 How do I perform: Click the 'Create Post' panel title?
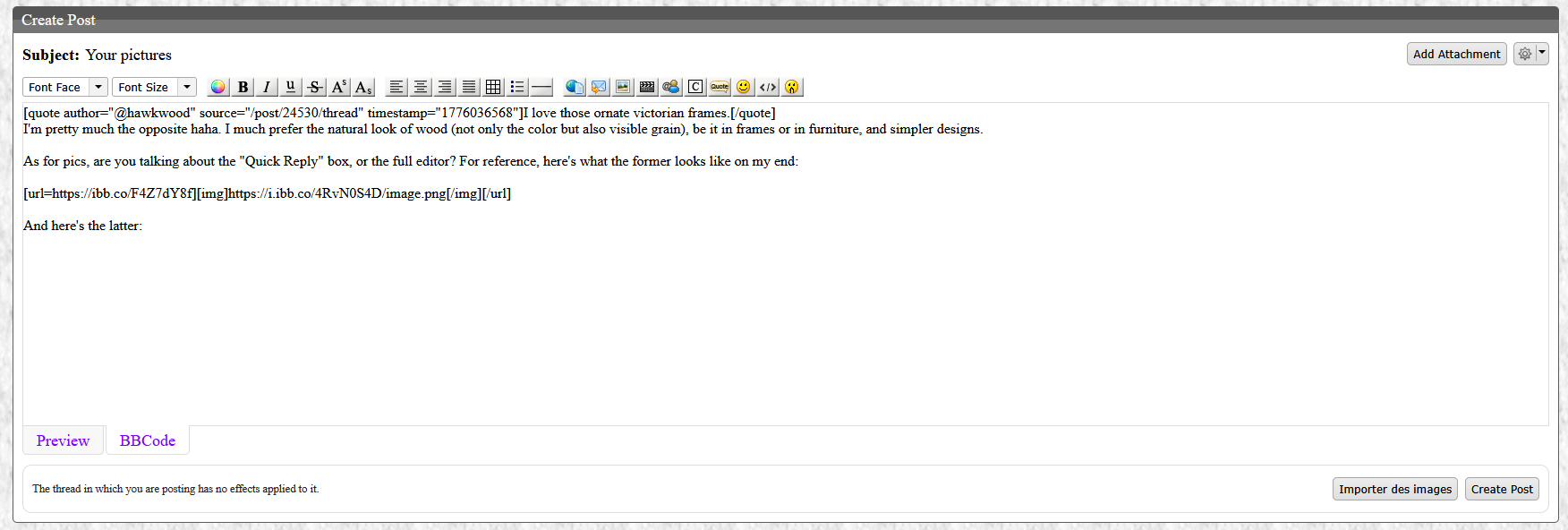[x=58, y=20]
